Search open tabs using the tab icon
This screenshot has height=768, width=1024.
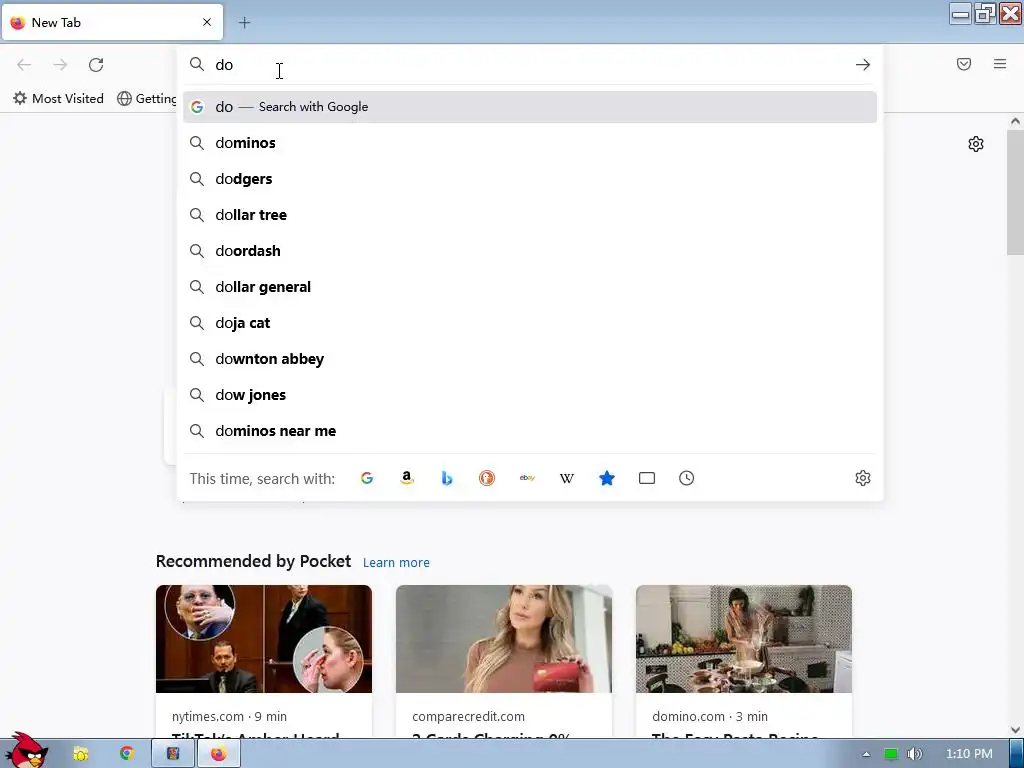(647, 478)
